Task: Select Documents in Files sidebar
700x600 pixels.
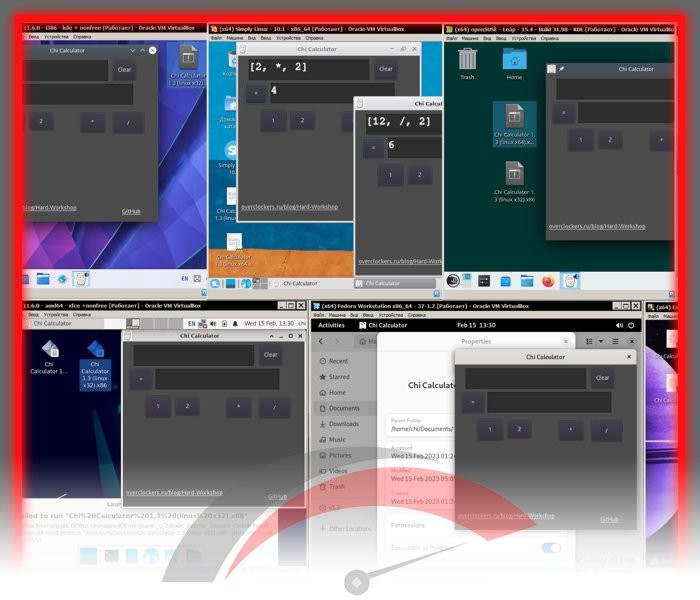Action: 344,408
